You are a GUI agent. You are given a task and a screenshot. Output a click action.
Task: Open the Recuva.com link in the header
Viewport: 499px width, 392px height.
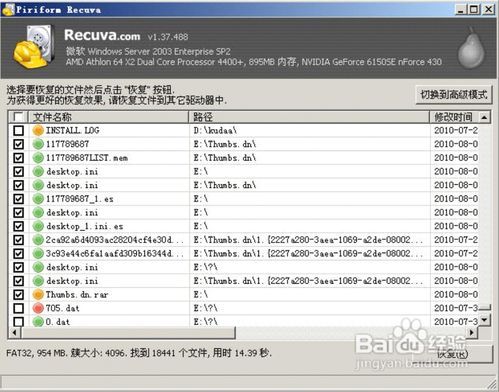pyautogui.click(x=102, y=35)
